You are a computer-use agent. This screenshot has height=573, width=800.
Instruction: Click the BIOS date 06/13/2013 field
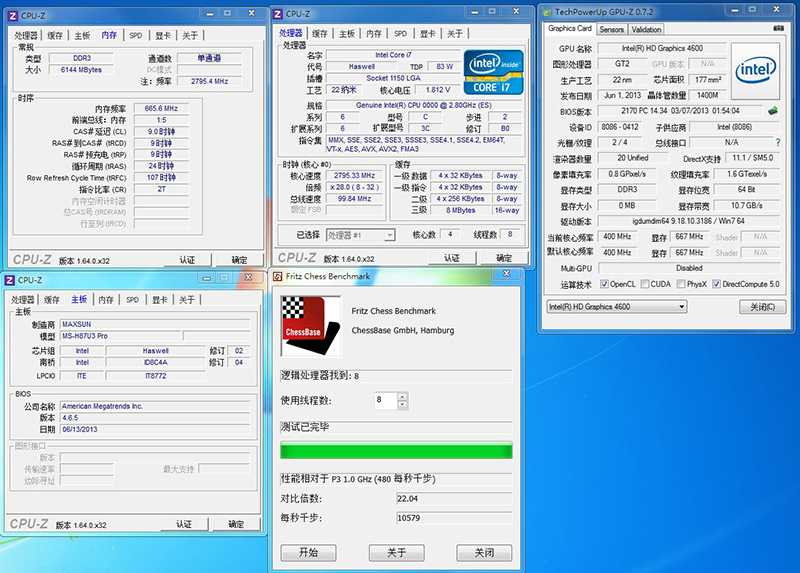155,429
